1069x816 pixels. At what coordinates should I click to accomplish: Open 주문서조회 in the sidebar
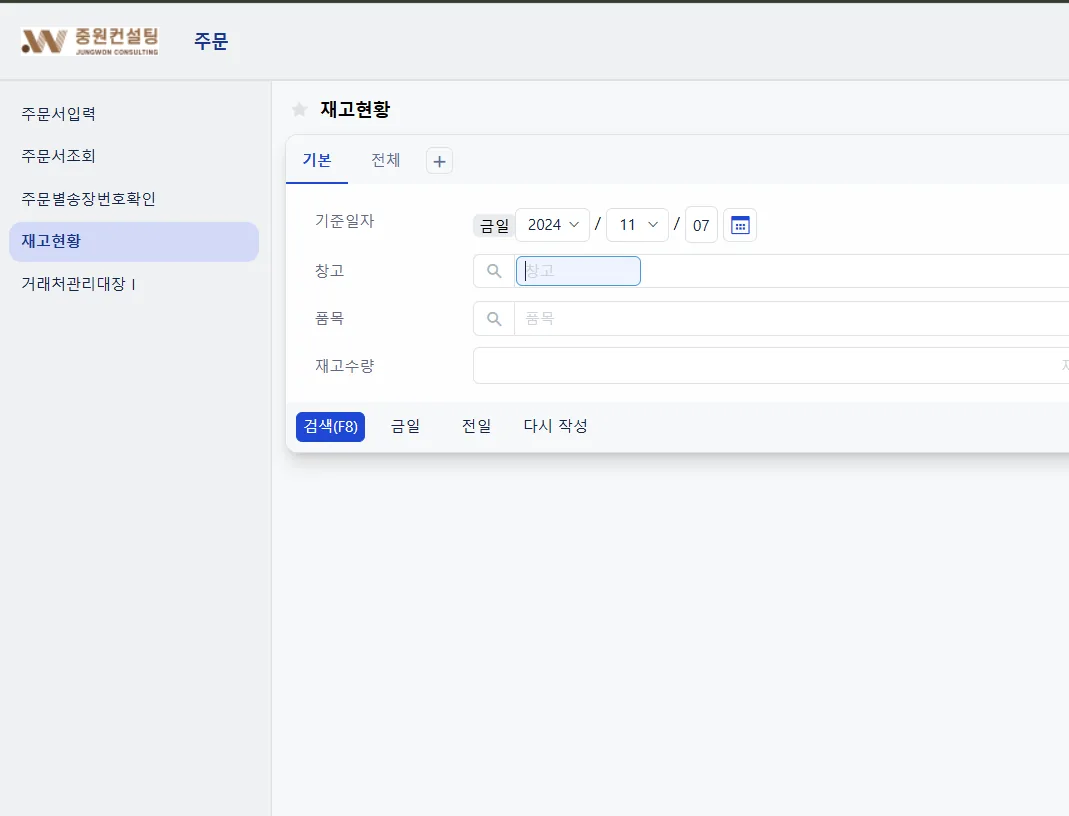(x=59, y=156)
